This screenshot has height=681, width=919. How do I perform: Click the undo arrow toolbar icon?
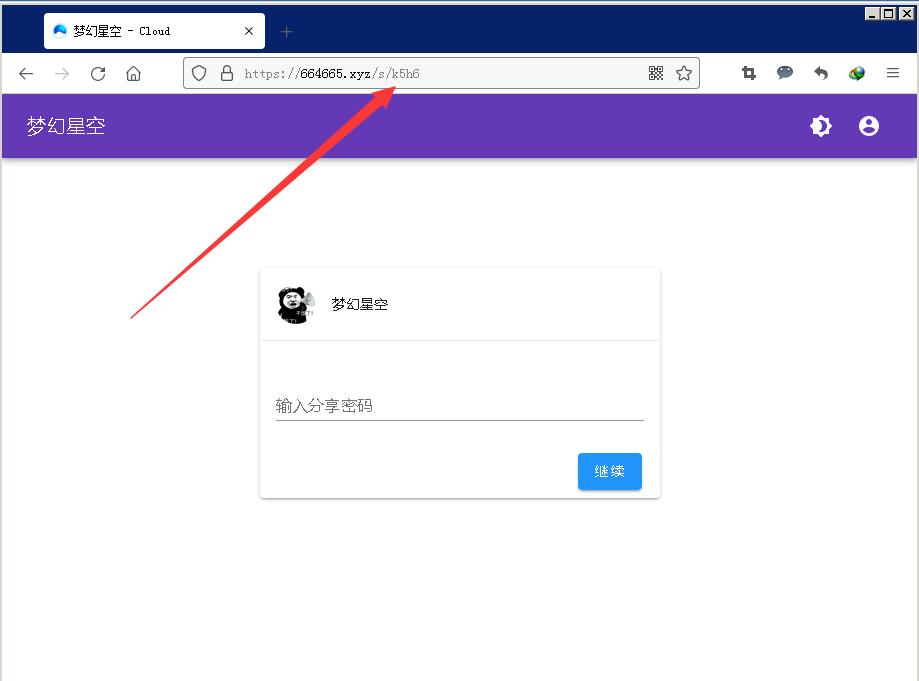pyautogui.click(x=821, y=73)
